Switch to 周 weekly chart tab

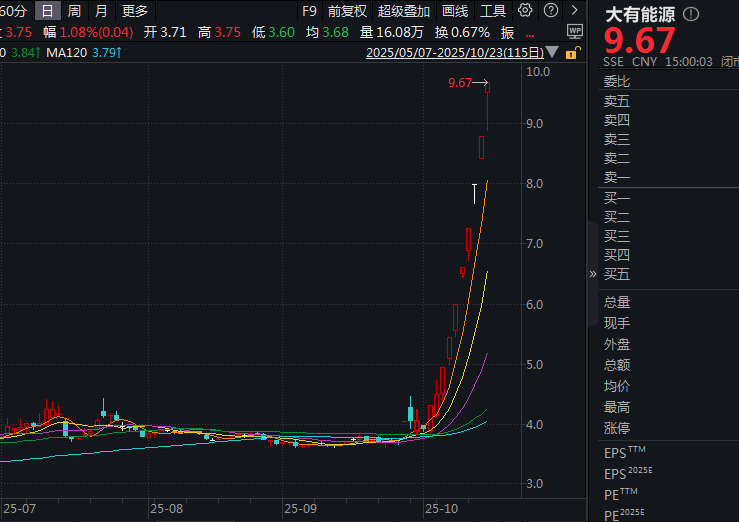[74, 11]
